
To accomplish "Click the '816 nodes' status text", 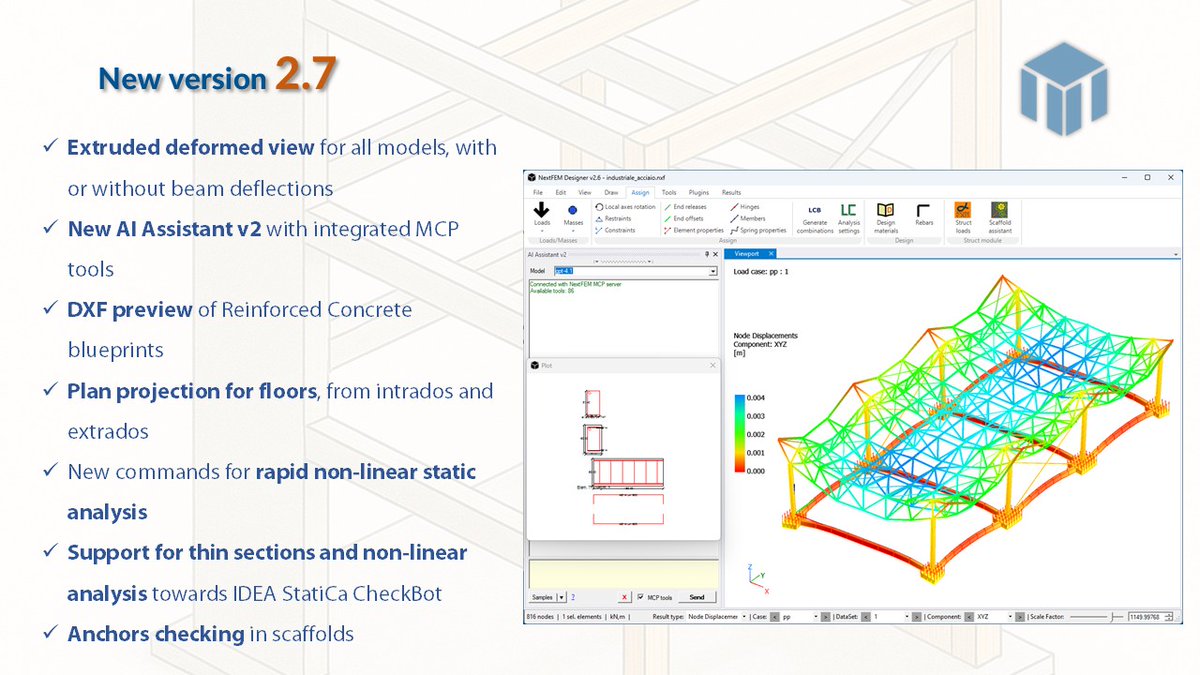I will point(541,617).
